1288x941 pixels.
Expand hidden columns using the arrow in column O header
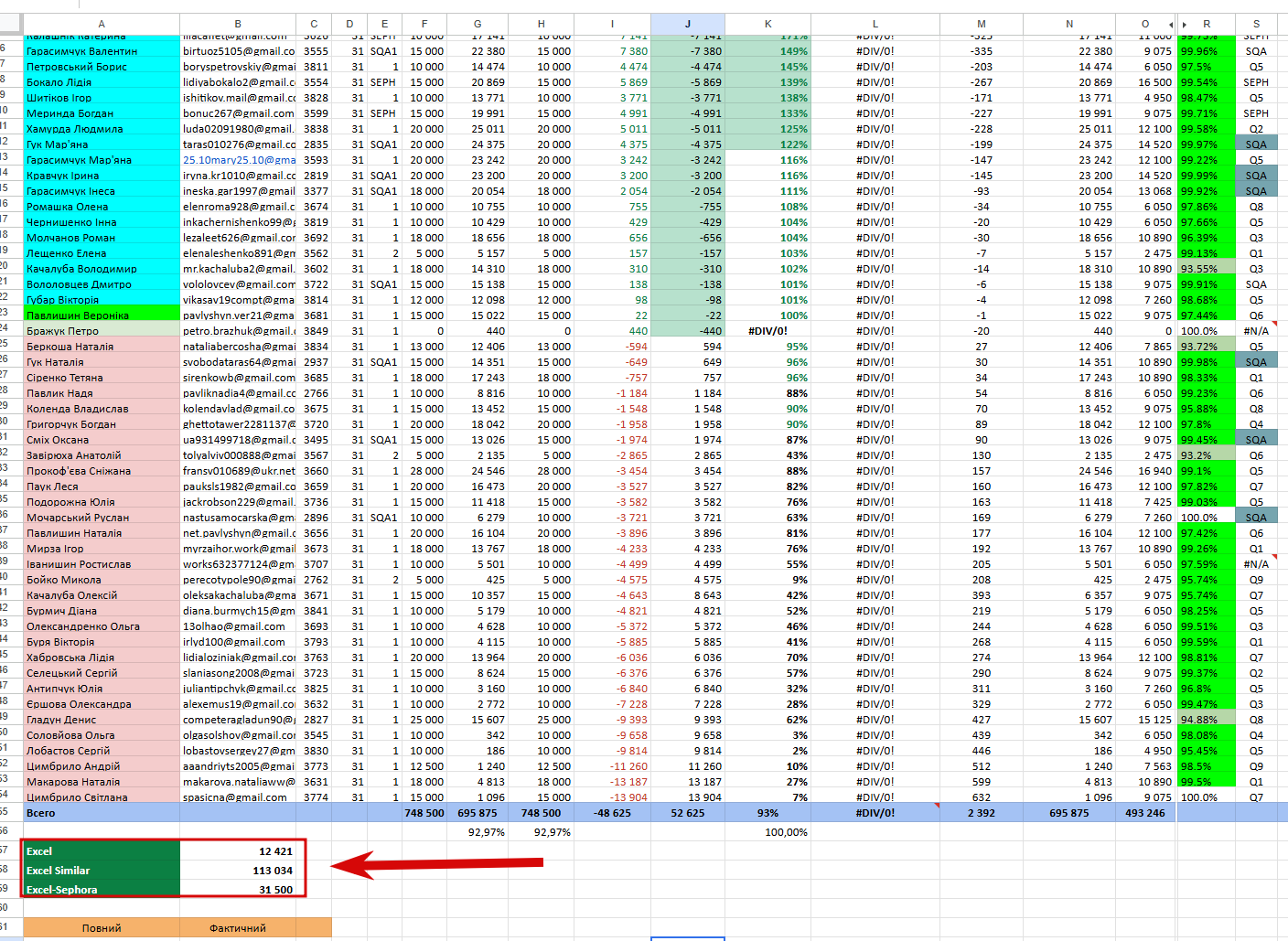(x=1171, y=25)
